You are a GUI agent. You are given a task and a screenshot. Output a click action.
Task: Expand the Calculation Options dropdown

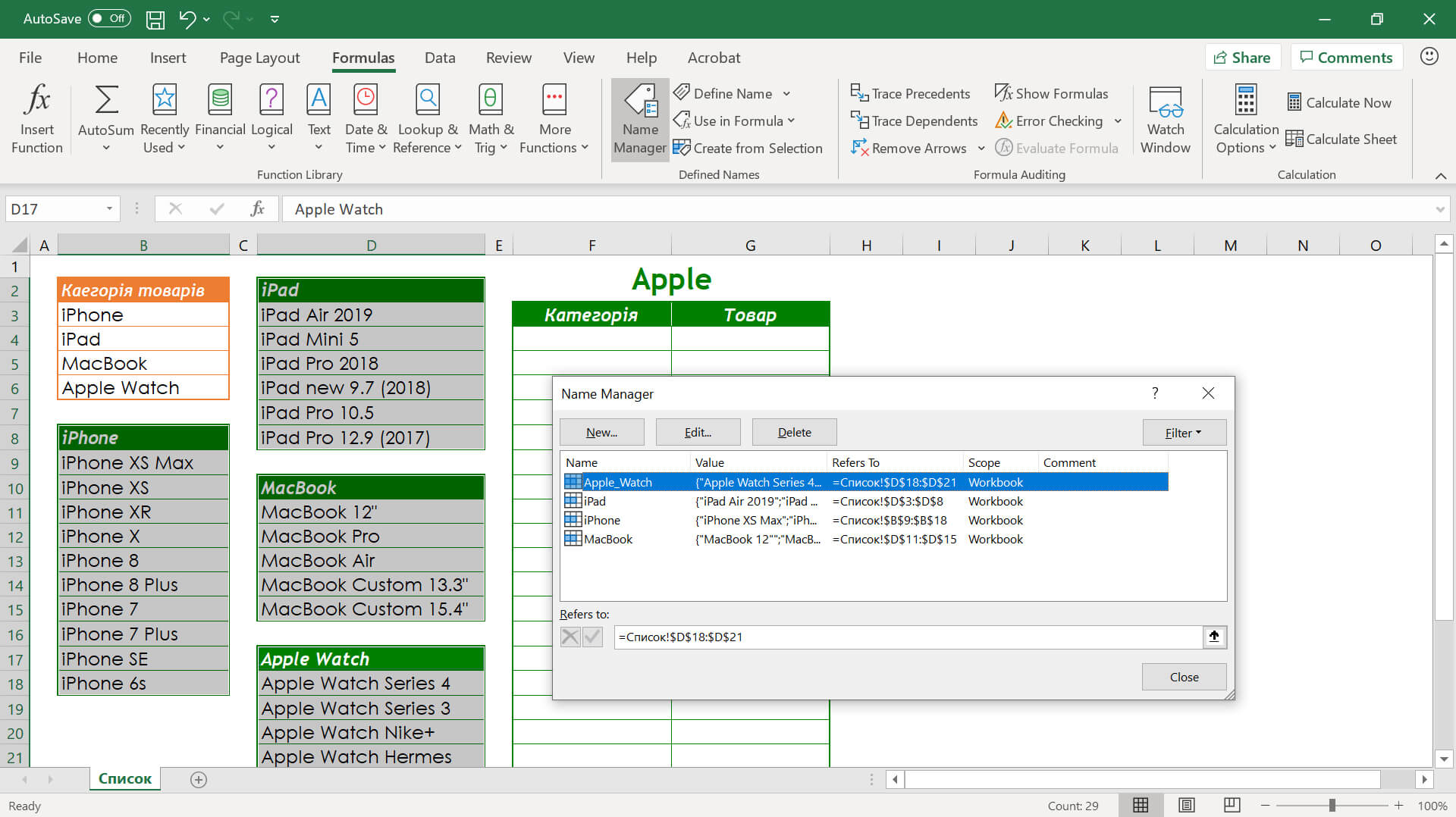[1245, 118]
